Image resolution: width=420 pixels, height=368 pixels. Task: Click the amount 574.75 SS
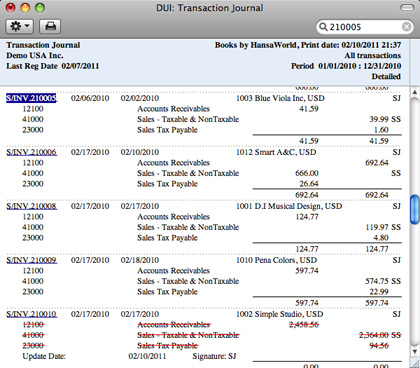[383, 281]
